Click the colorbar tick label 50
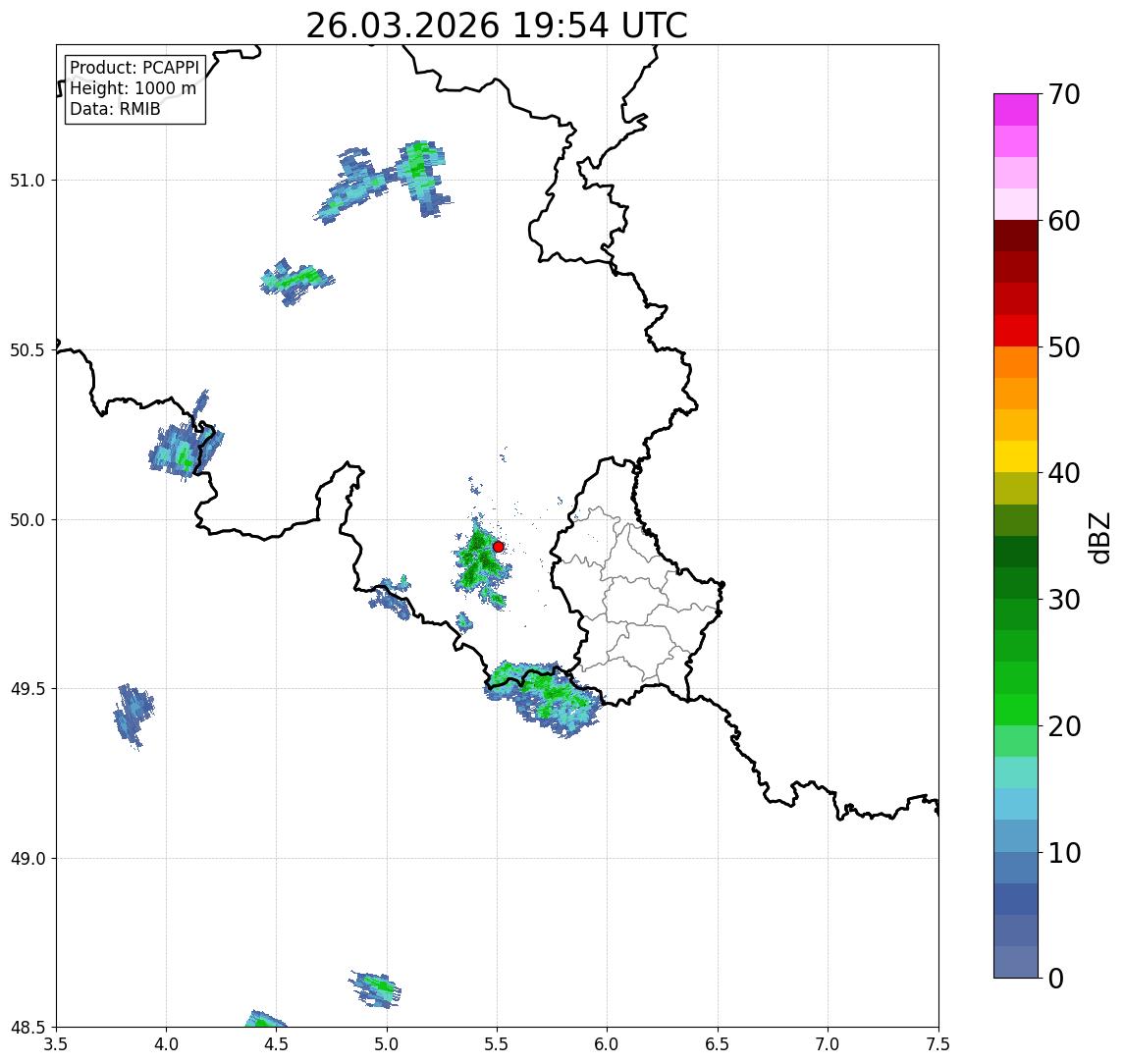The width and height of the screenshot is (1124, 1064). 1063,347
